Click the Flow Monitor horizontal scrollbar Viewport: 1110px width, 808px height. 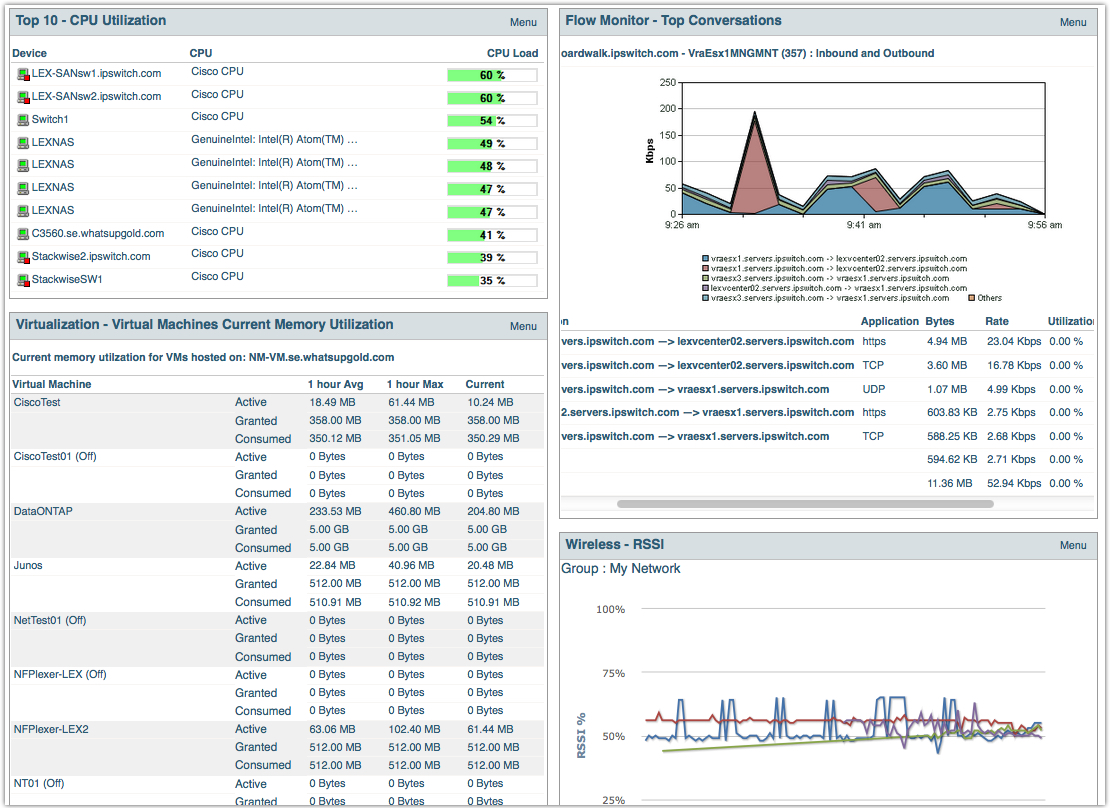coord(805,504)
